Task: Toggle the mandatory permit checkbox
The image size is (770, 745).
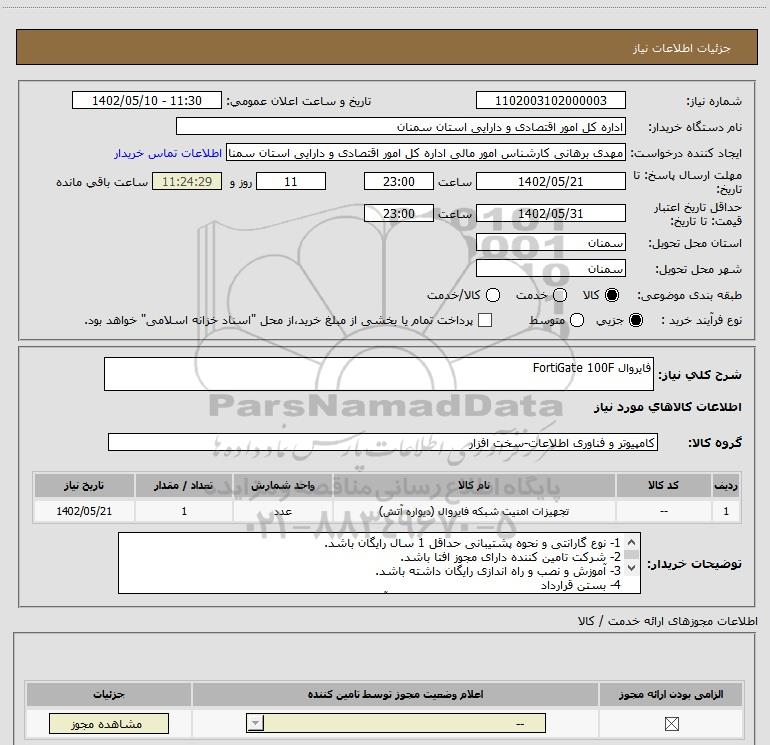Action: click(x=671, y=723)
